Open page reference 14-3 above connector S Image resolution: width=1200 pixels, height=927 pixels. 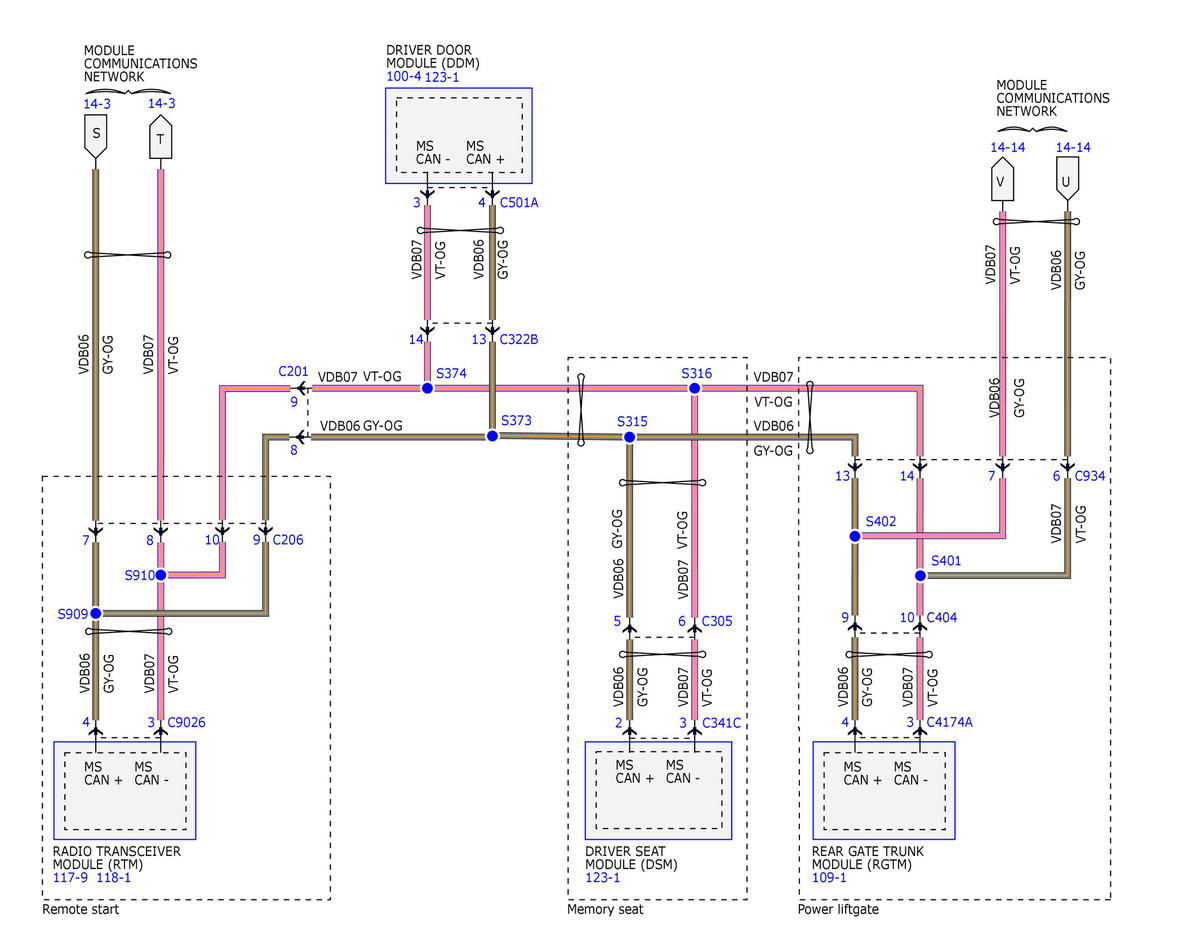97,103
